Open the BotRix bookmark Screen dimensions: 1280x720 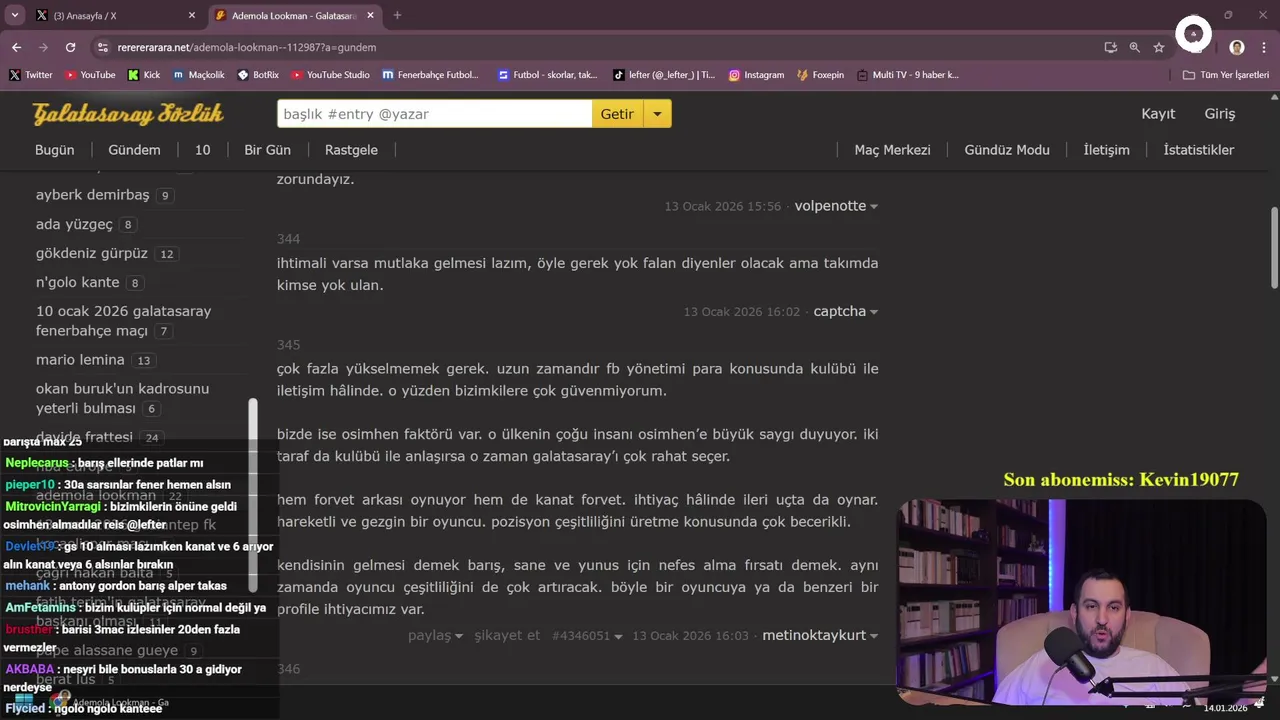tap(258, 75)
